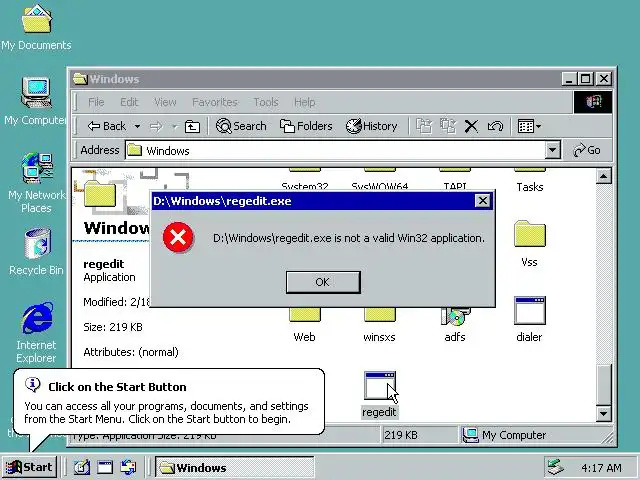The image size is (640, 480).
Task: Select the My Documents desktop icon
Action: [x=36, y=28]
